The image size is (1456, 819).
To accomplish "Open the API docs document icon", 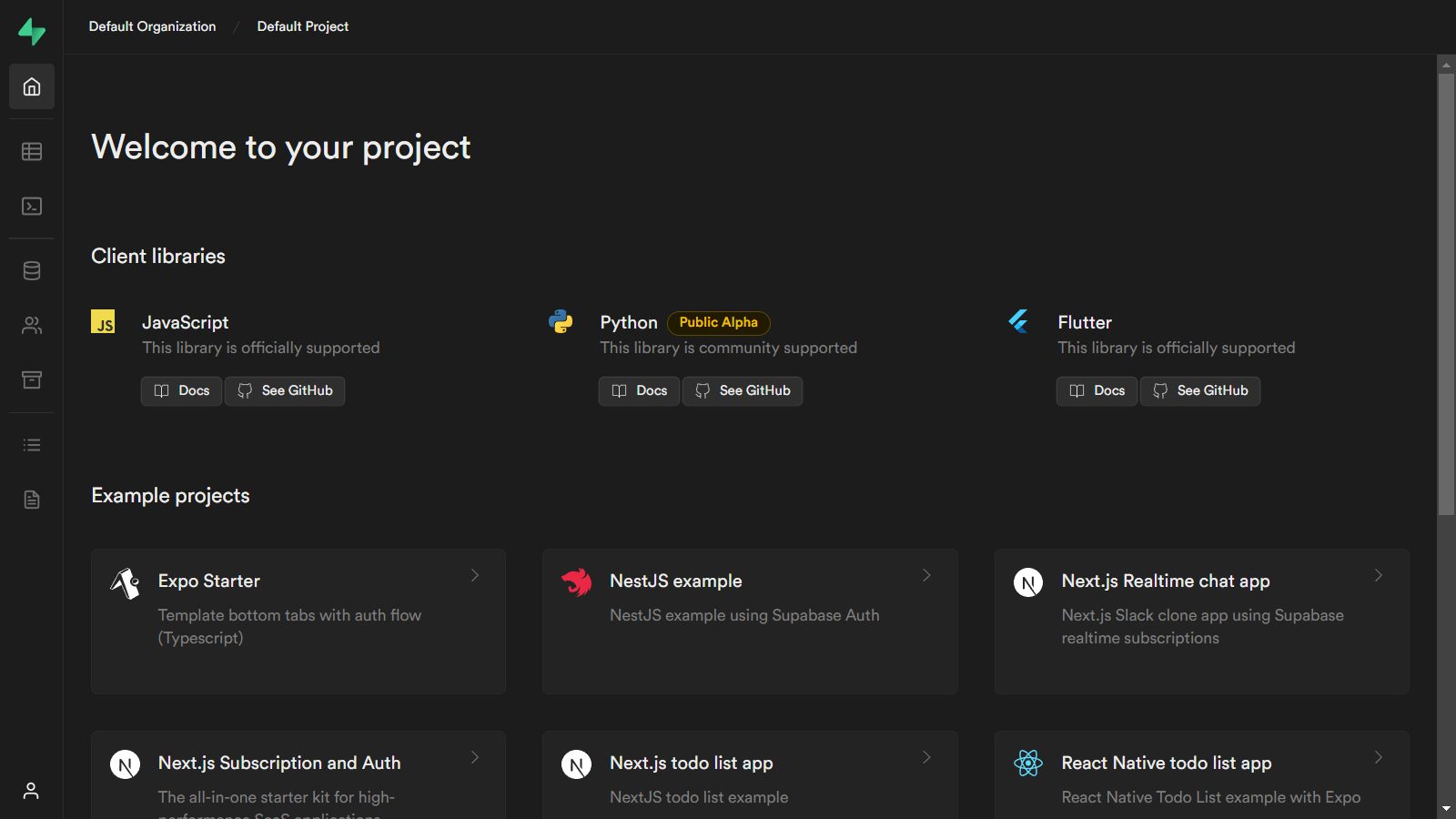I will point(32,500).
